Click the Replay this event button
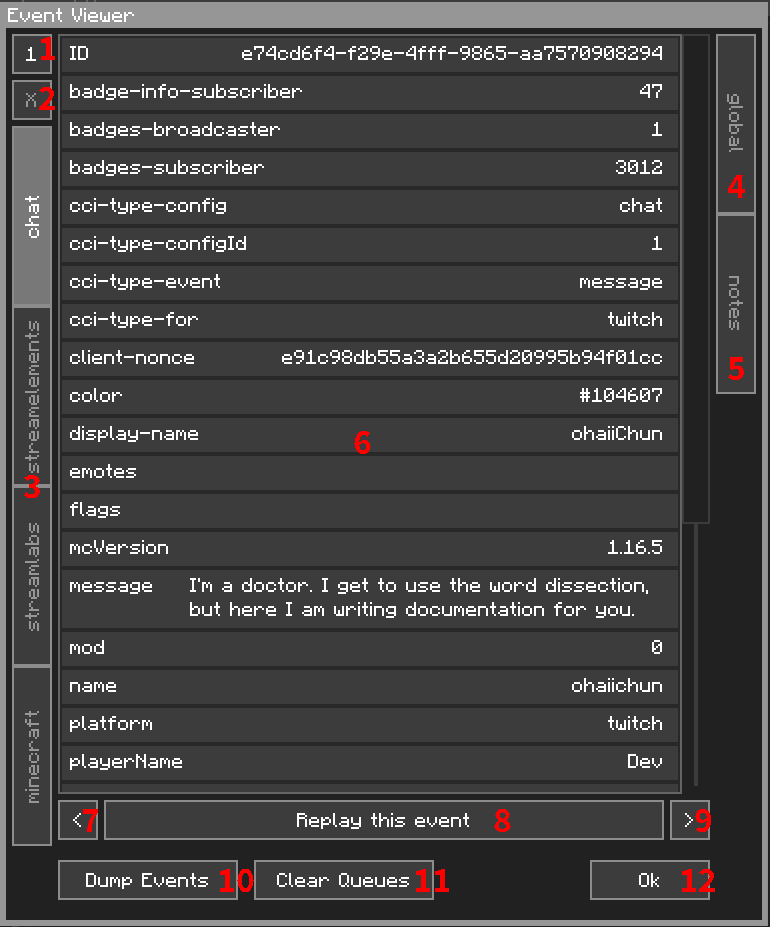 (x=384, y=820)
